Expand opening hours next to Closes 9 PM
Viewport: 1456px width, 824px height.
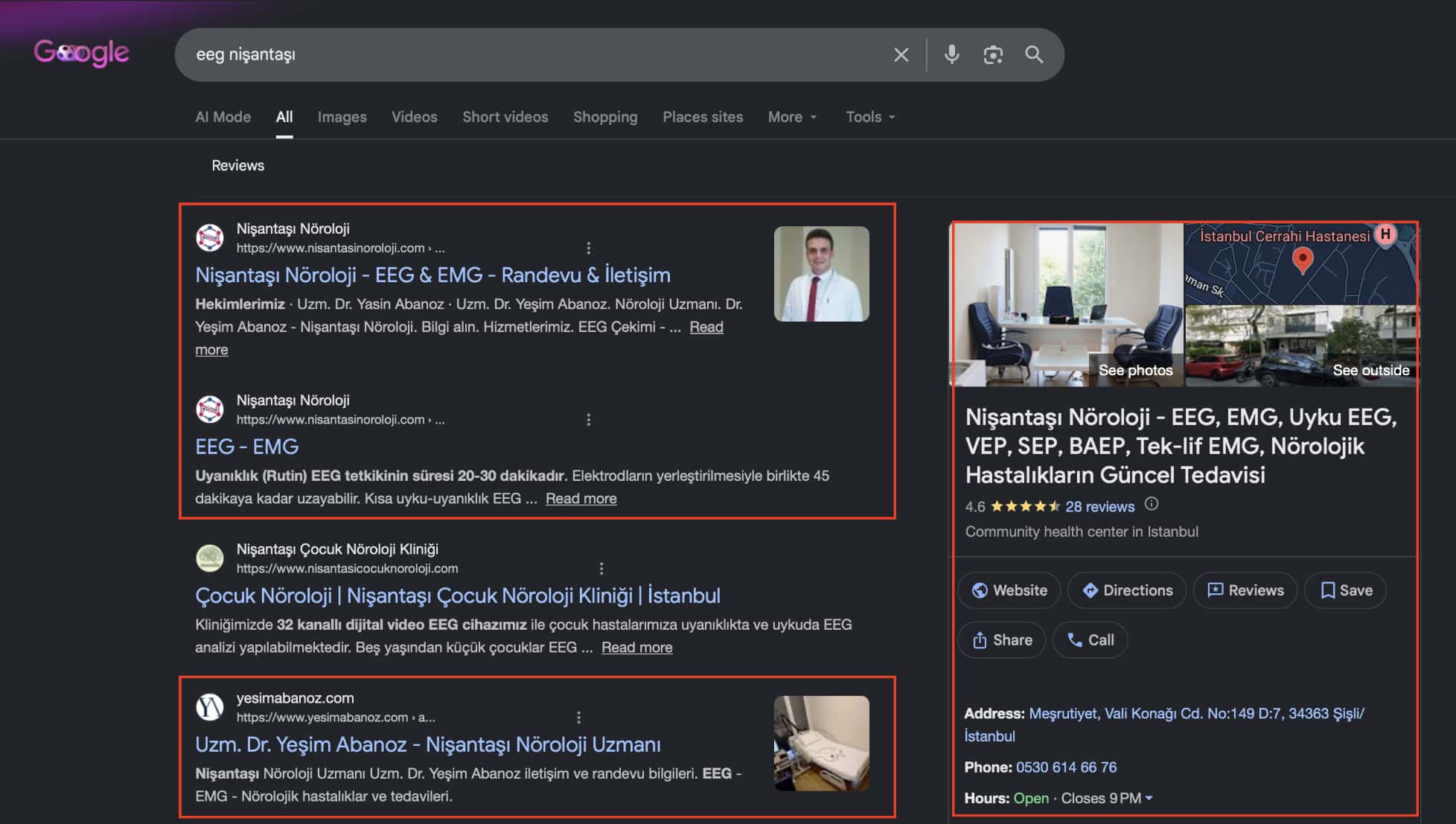click(x=1149, y=798)
